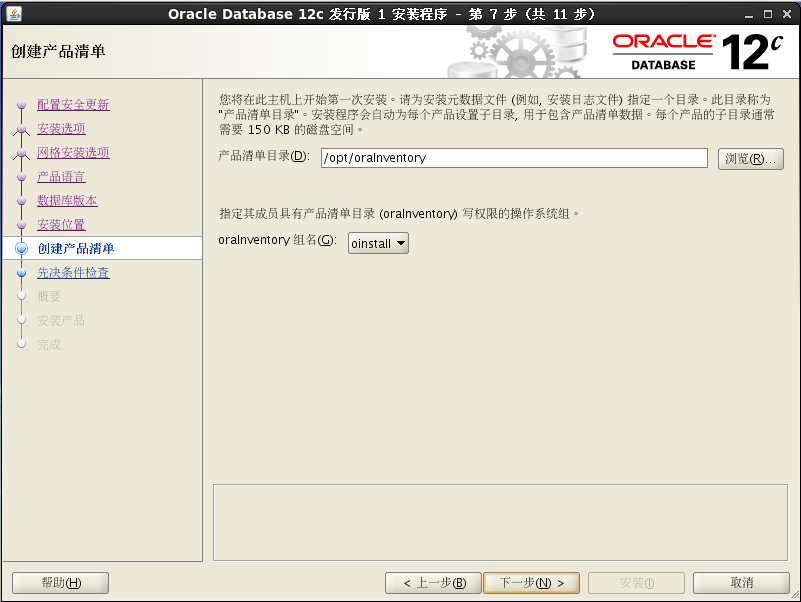Click the 浏览(R)... browse button
This screenshot has width=801, height=602.
(750, 158)
